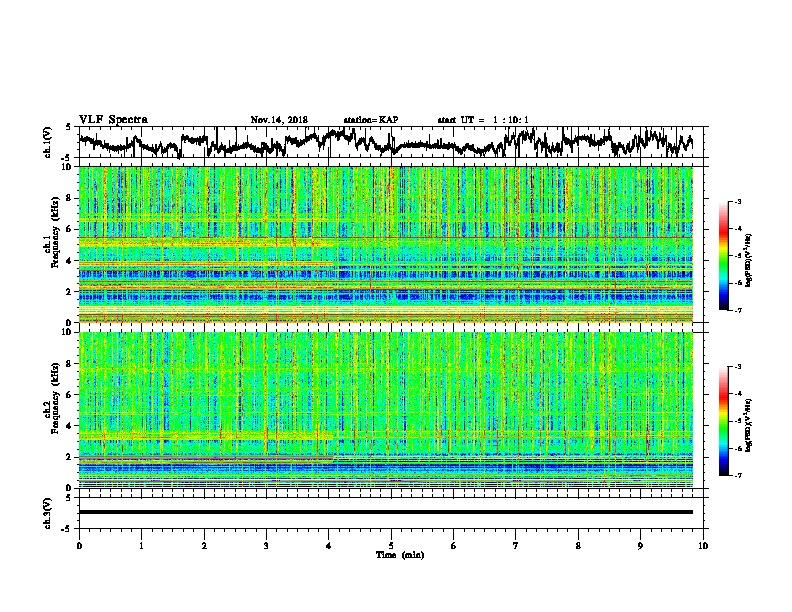Viewport: 792px width, 612px height.
Task: Click the thick black ch.3 signal line
Action: coord(386,512)
